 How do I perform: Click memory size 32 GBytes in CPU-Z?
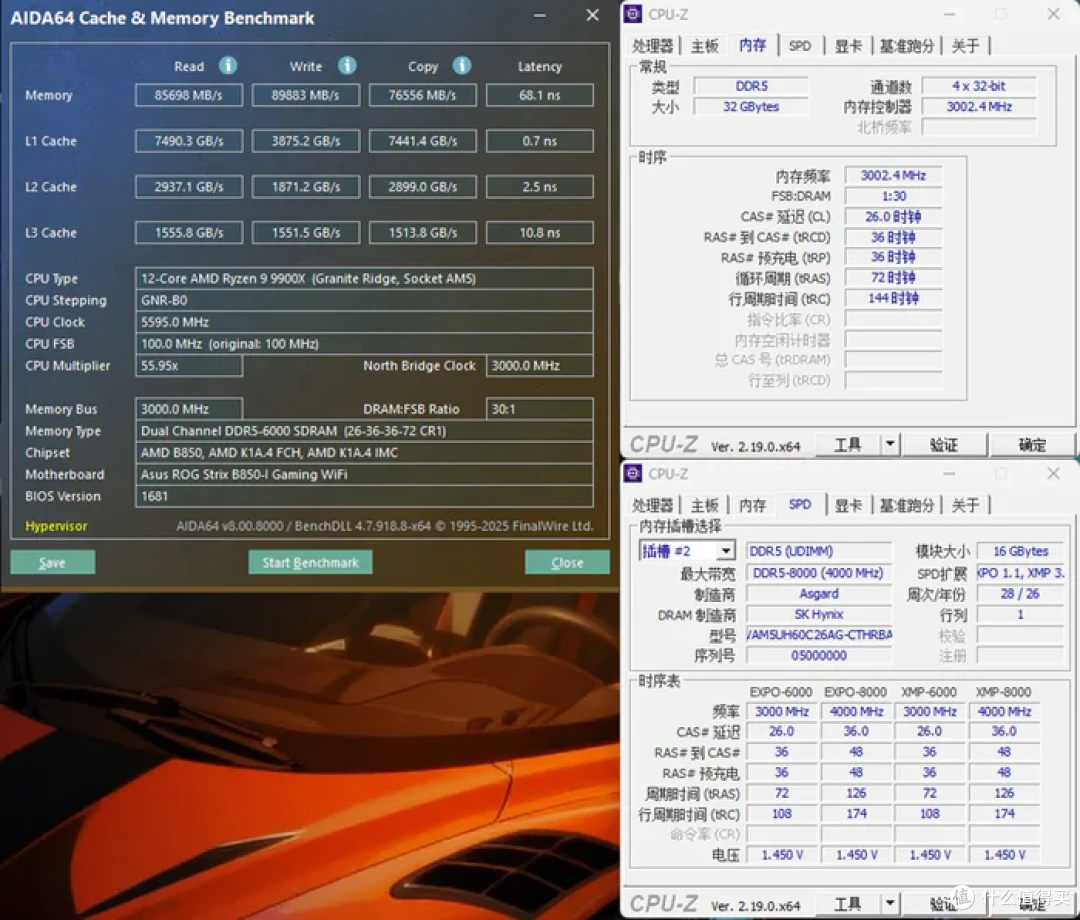(751, 107)
